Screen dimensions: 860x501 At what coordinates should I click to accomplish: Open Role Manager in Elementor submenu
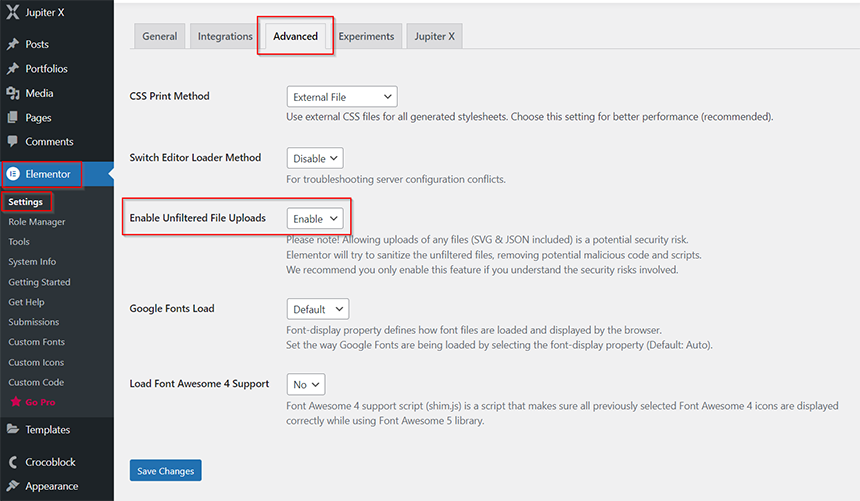point(37,222)
